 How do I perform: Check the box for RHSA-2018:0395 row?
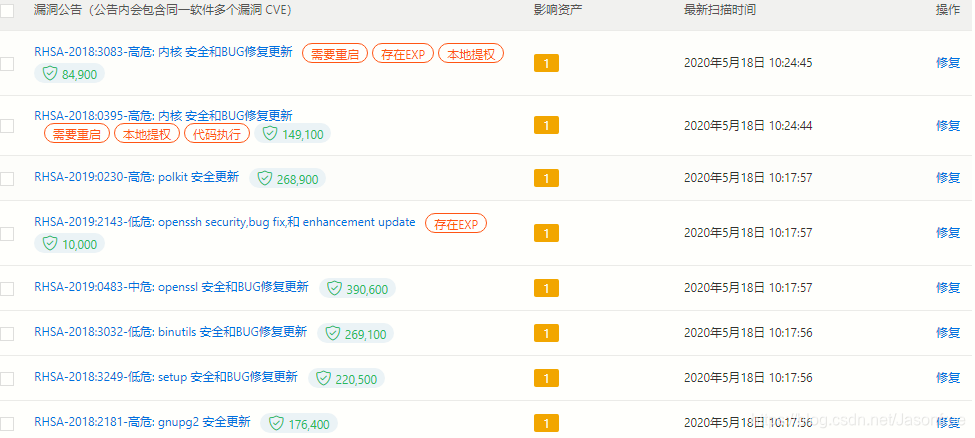pyautogui.click(x=7, y=126)
